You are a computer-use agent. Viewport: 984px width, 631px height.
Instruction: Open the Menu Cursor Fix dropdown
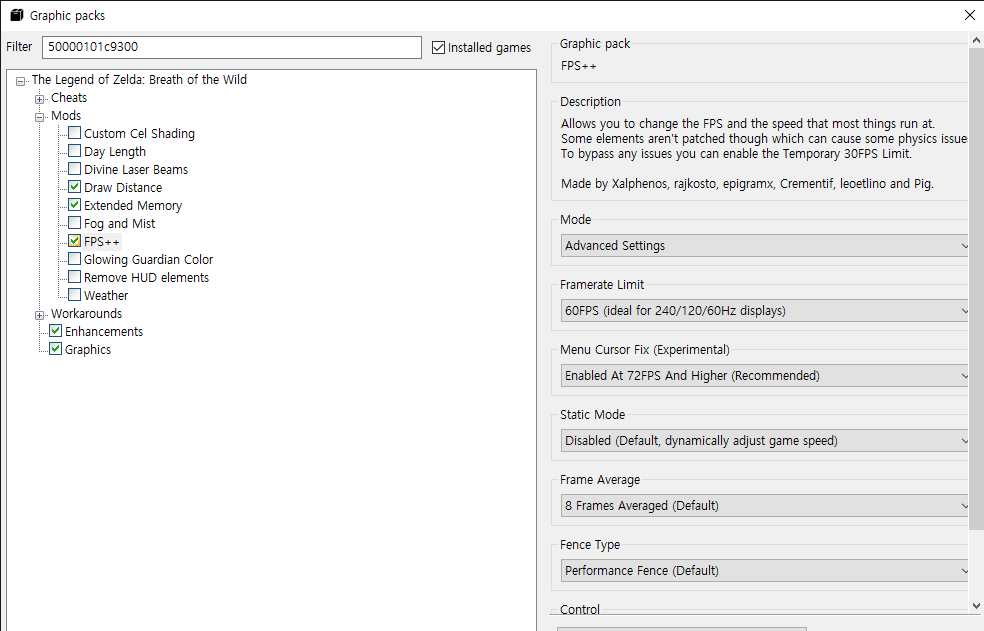click(764, 375)
